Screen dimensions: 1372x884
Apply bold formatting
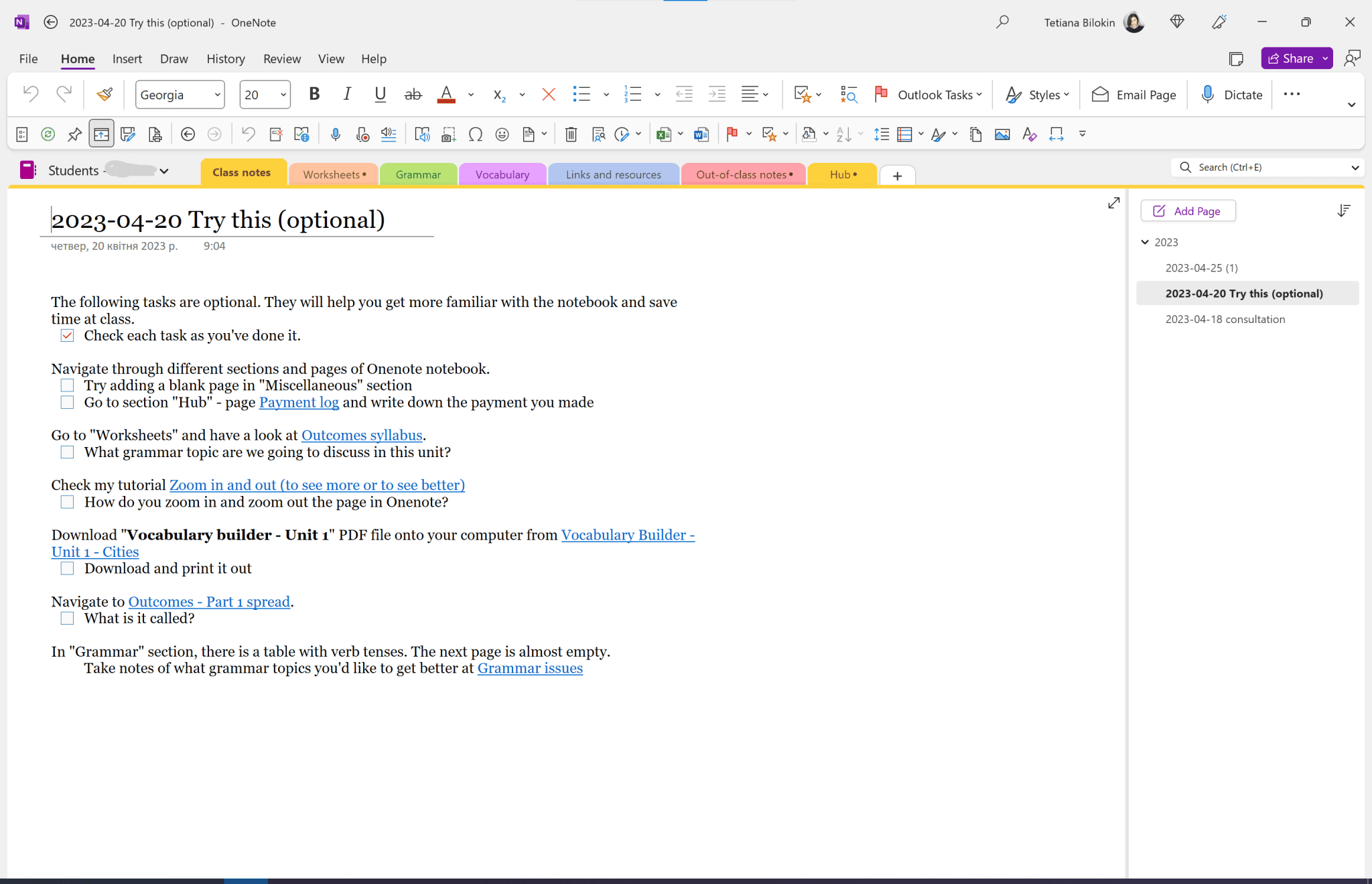click(314, 94)
